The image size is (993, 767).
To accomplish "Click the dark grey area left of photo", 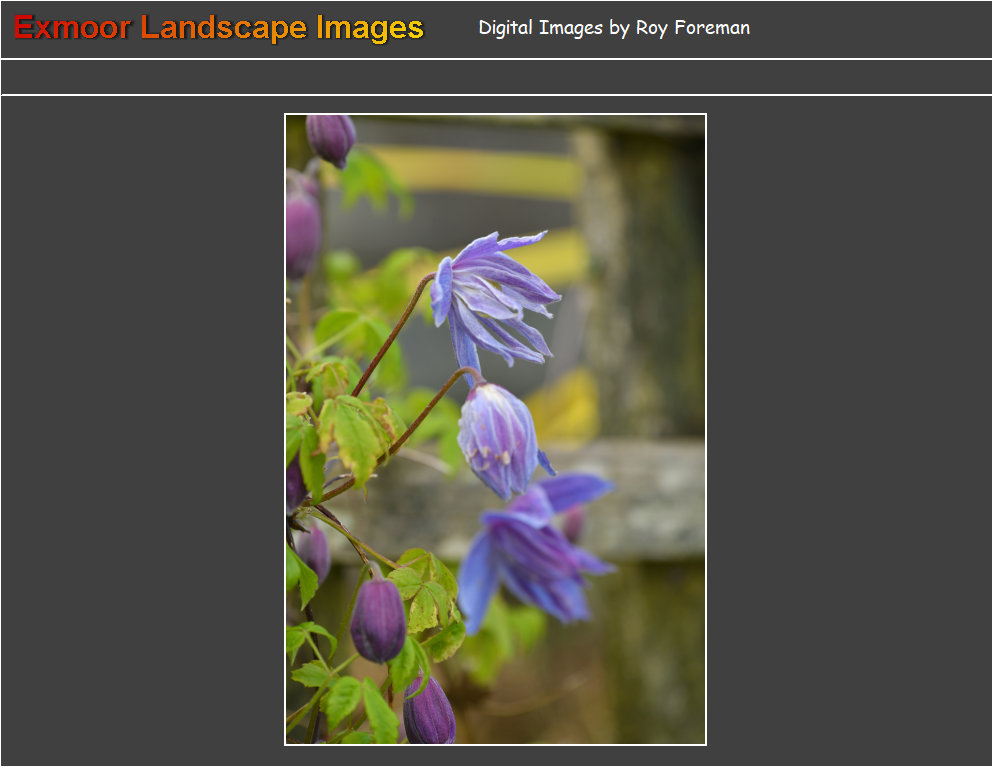I will click(140, 430).
